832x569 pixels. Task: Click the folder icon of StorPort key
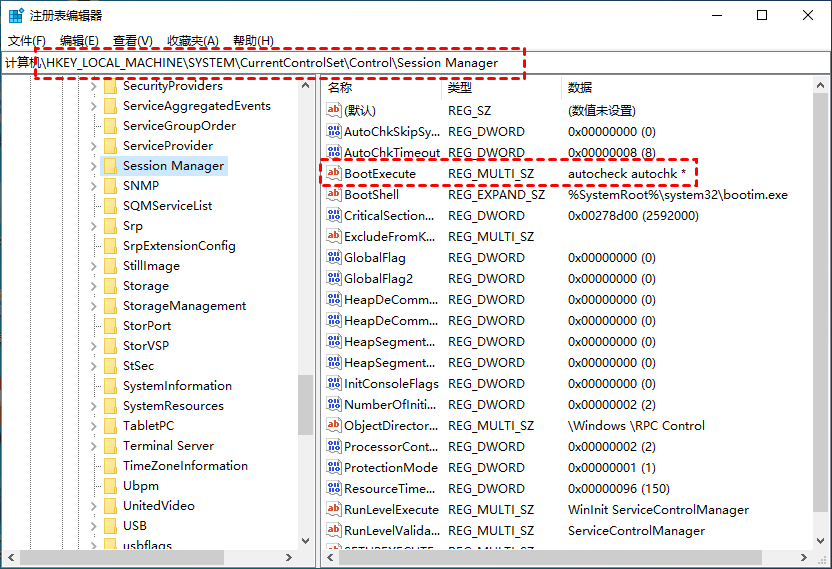[x=110, y=326]
